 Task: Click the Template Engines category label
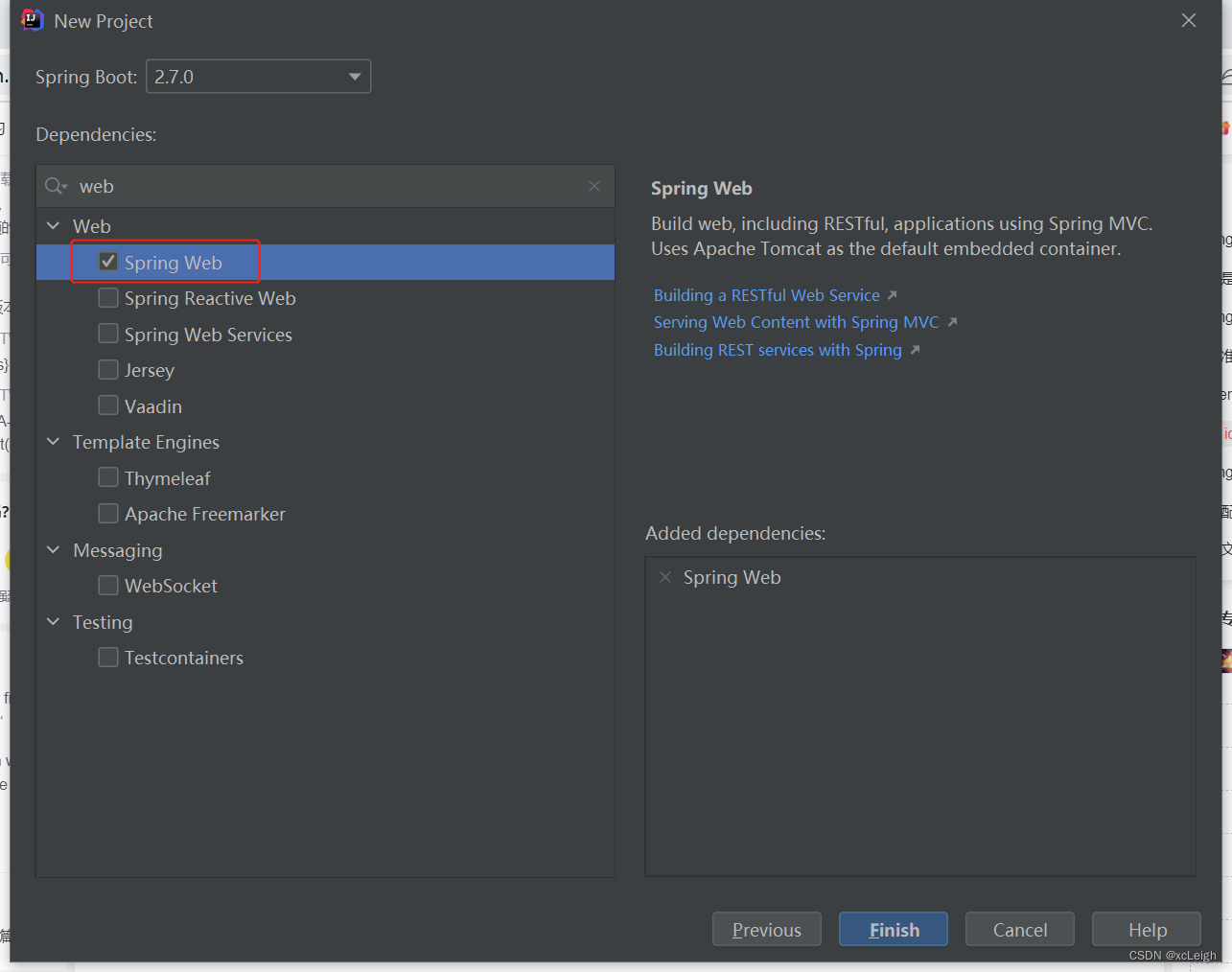tap(146, 442)
